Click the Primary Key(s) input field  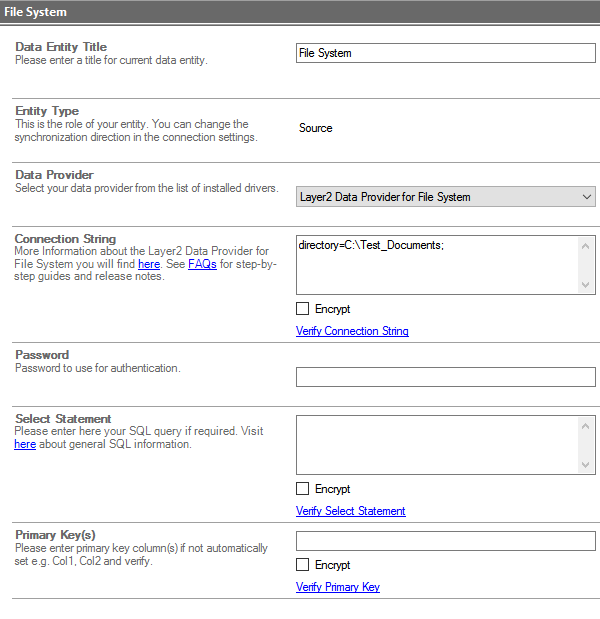pos(445,541)
